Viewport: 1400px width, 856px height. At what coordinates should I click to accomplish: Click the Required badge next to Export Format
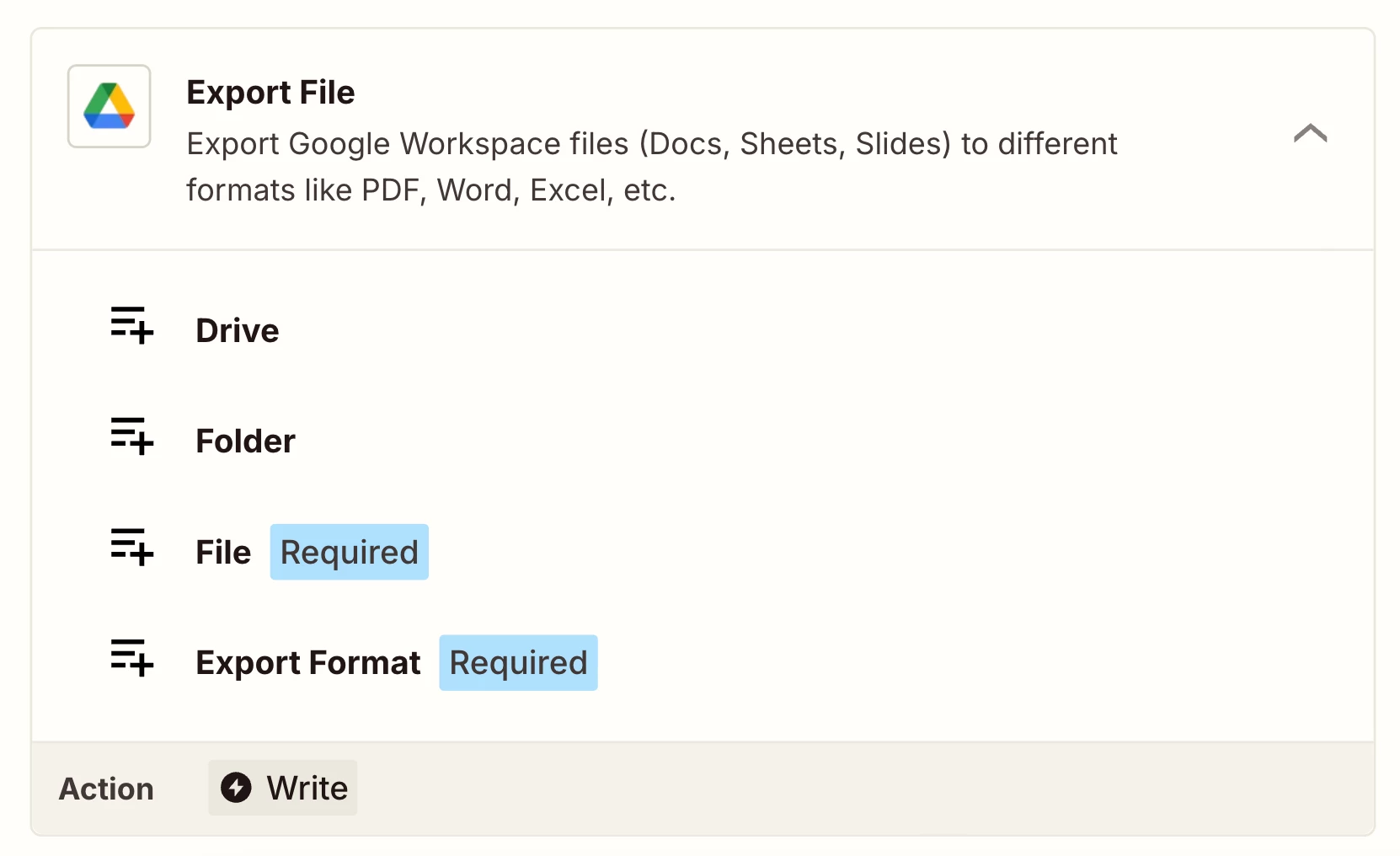[x=518, y=663]
